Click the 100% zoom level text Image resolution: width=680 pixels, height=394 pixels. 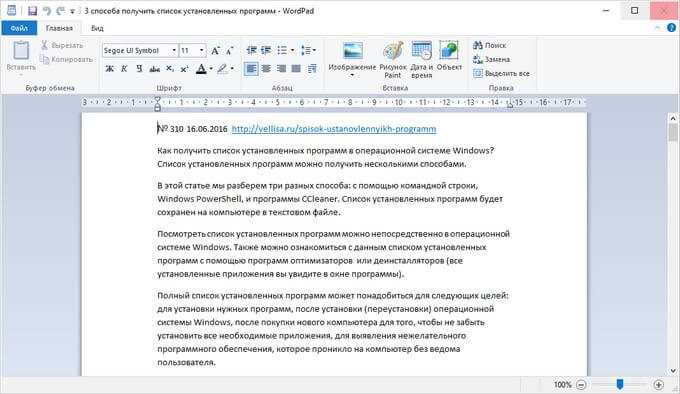point(562,384)
